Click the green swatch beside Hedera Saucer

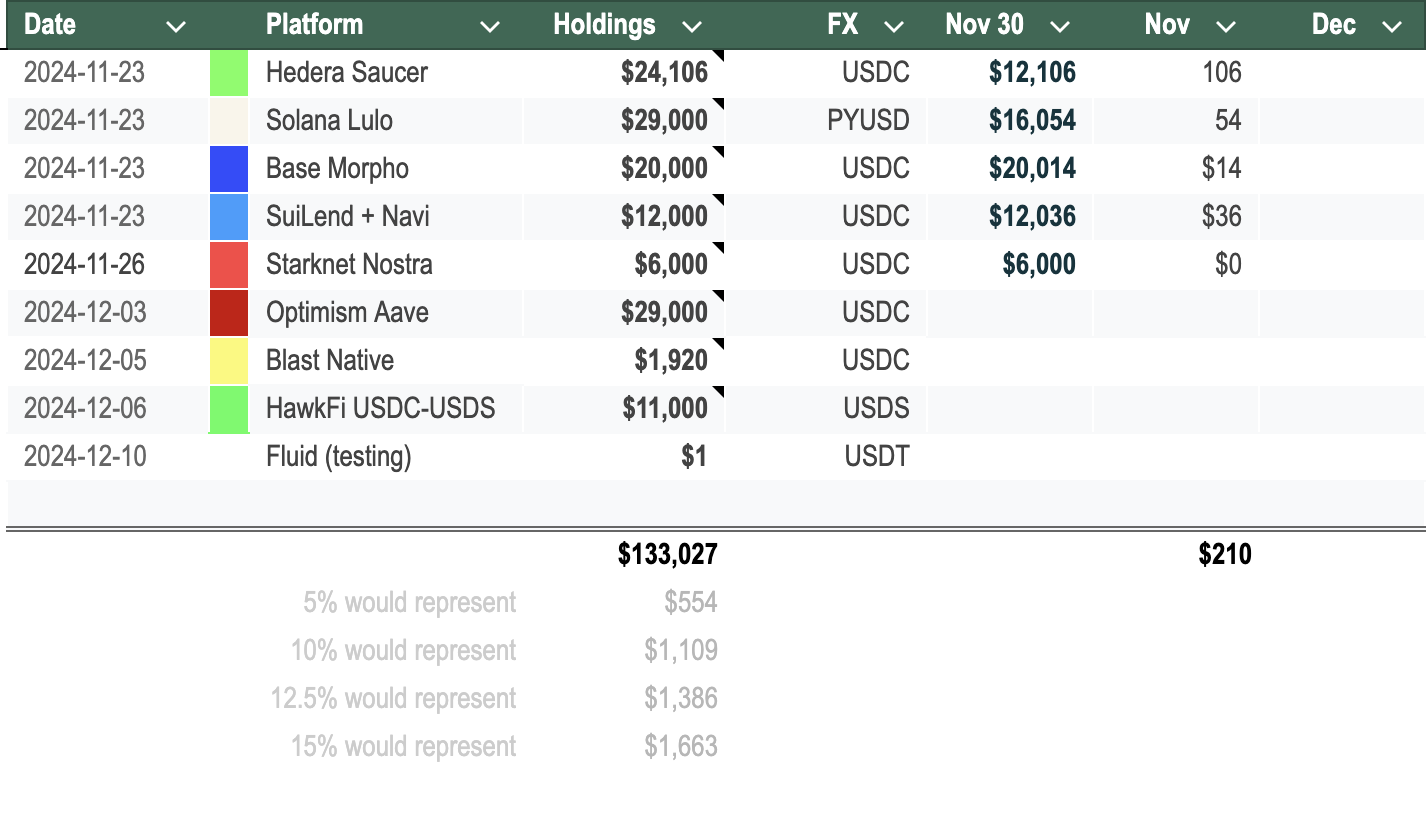pos(229,72)
